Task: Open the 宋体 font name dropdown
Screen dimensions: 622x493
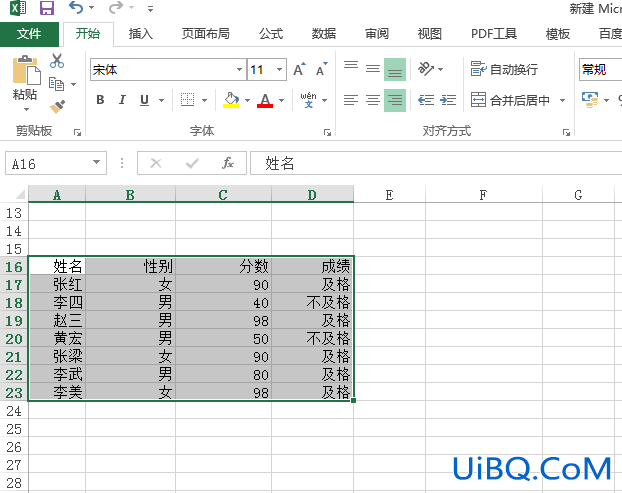Action: pyautogui.click(x=239, y=70)
